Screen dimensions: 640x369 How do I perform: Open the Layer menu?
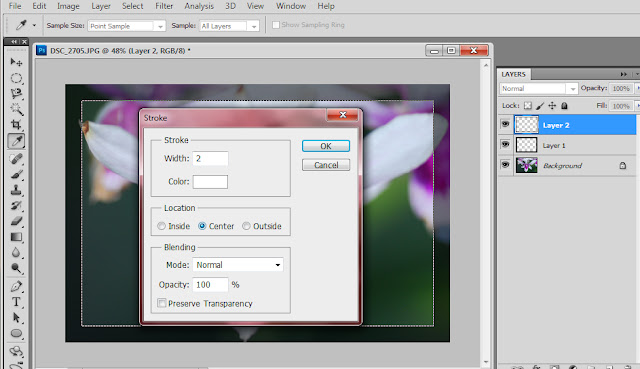coord(101,6)
